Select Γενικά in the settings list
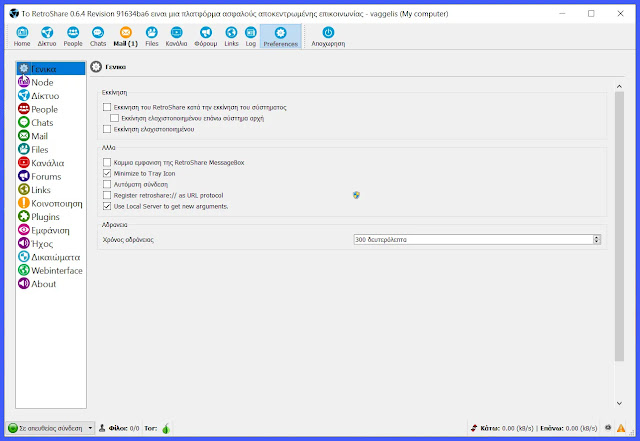This screenshot has height=441, width=640. click(x=51, y=69)
